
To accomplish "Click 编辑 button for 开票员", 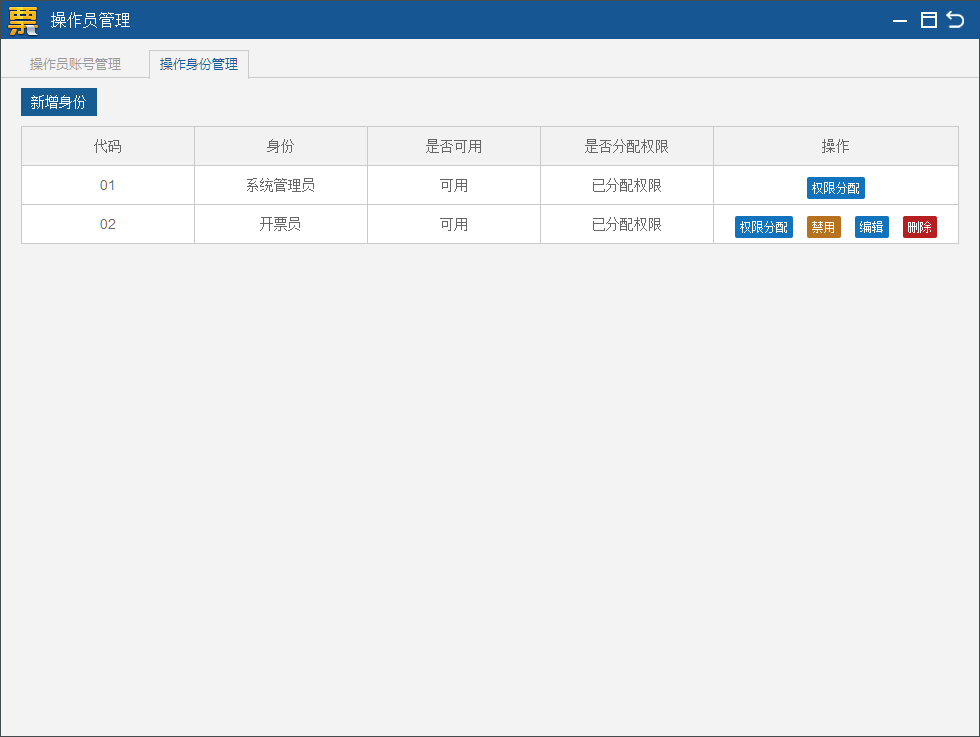I will [x=871, y=227].
